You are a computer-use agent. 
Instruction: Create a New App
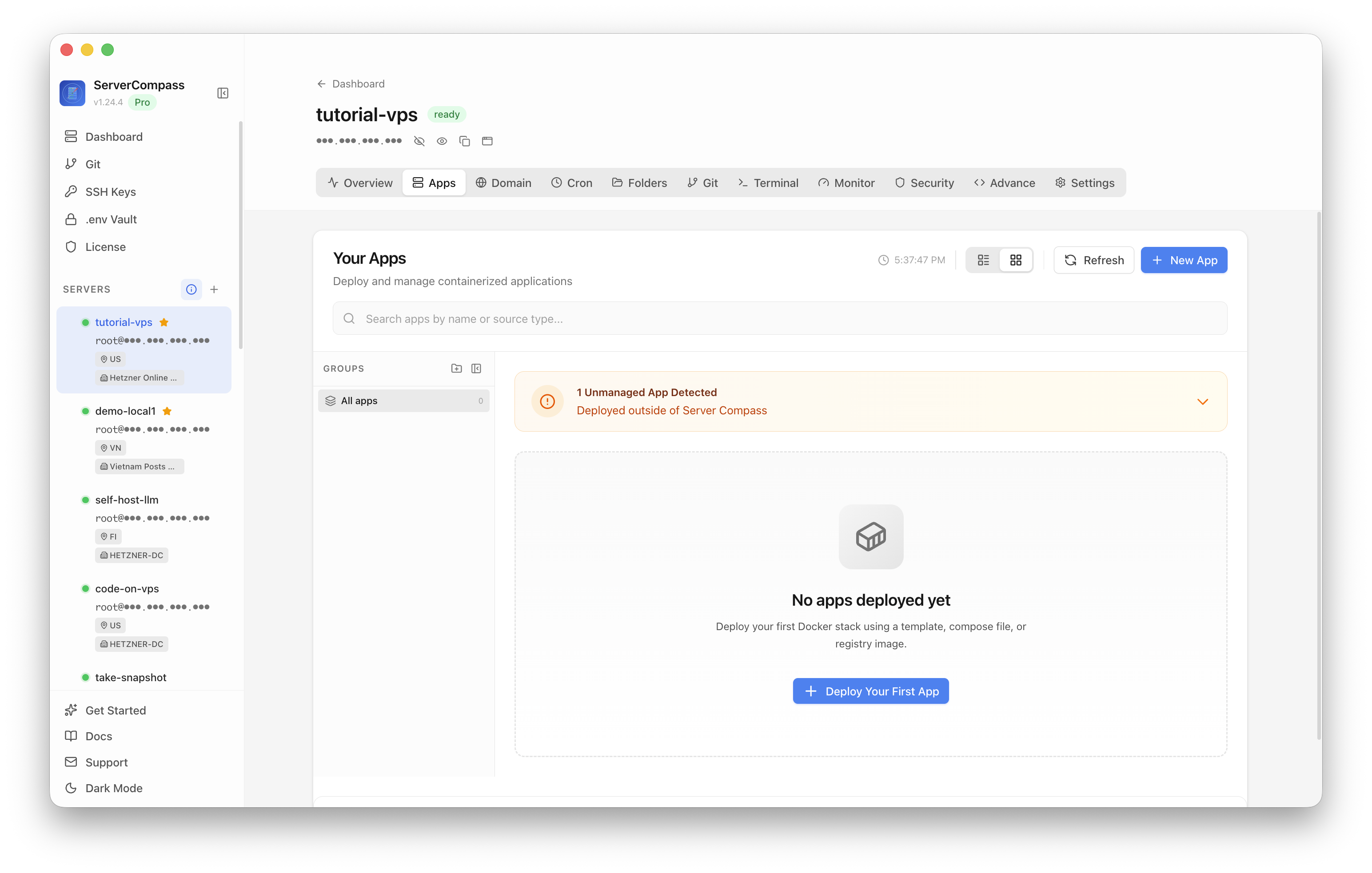point(1184,260)
